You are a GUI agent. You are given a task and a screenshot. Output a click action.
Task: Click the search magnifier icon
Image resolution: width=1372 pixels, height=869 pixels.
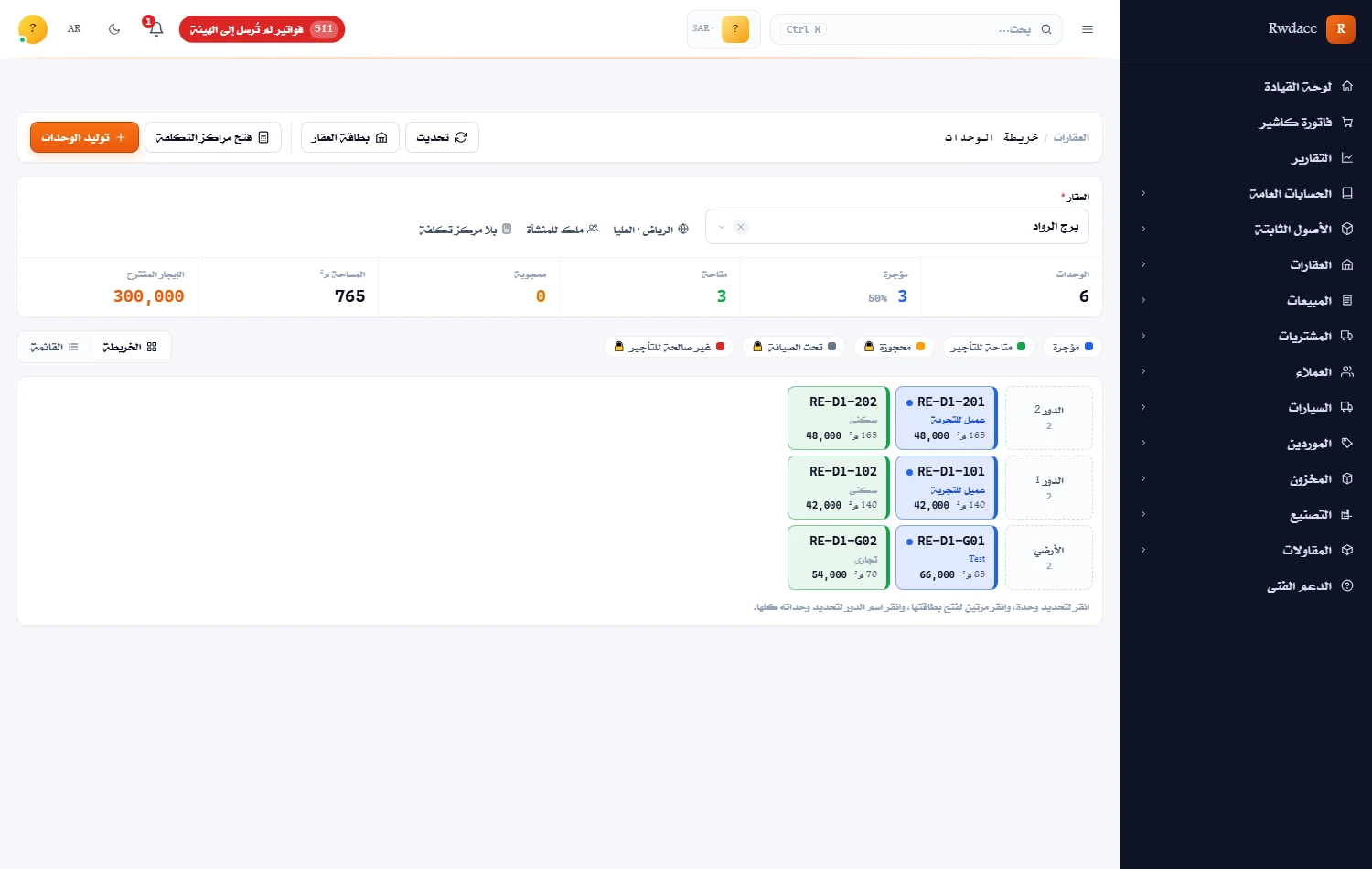1046,29
